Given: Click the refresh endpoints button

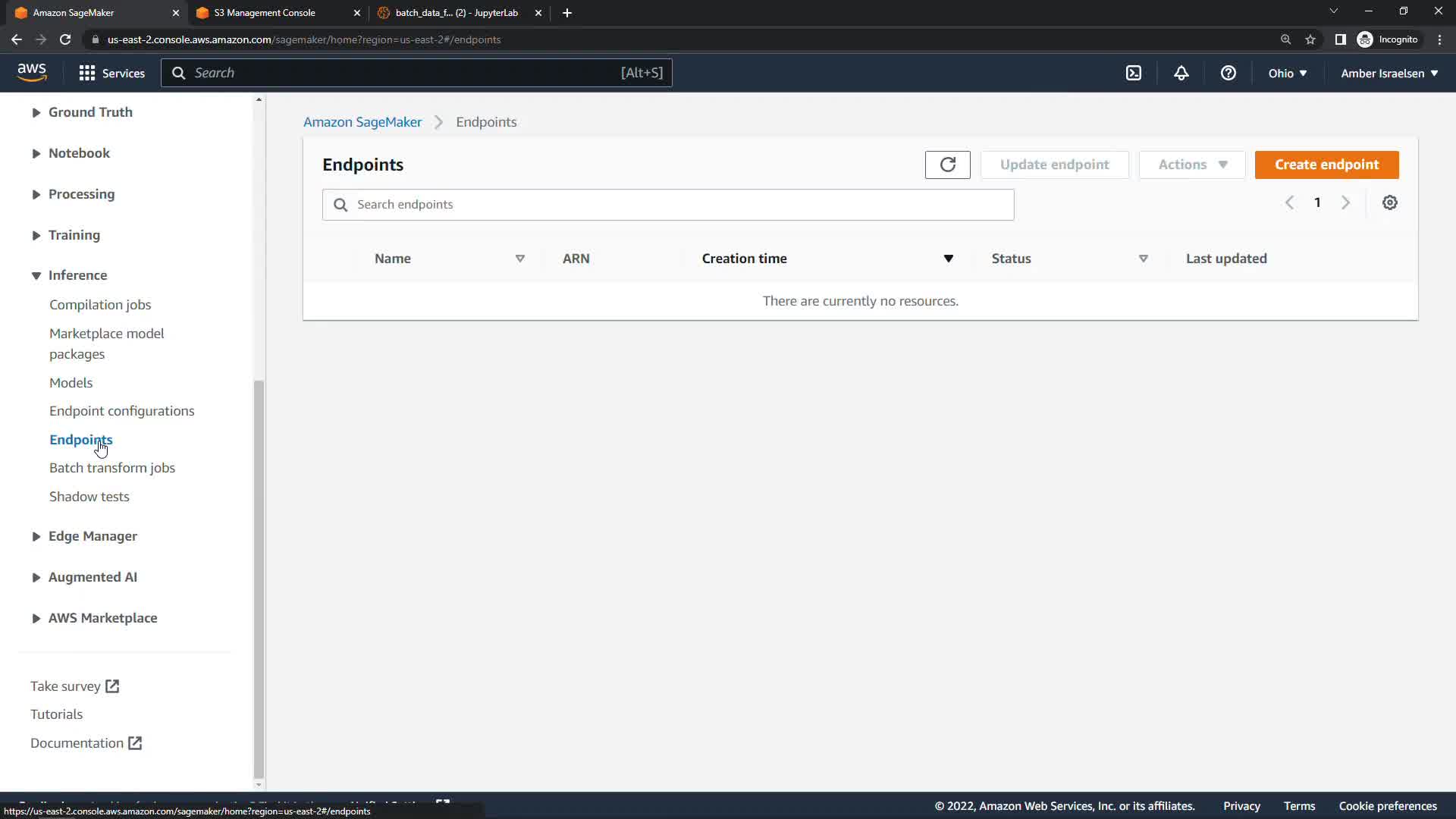Looking at the screenshot, I should 947,165.
